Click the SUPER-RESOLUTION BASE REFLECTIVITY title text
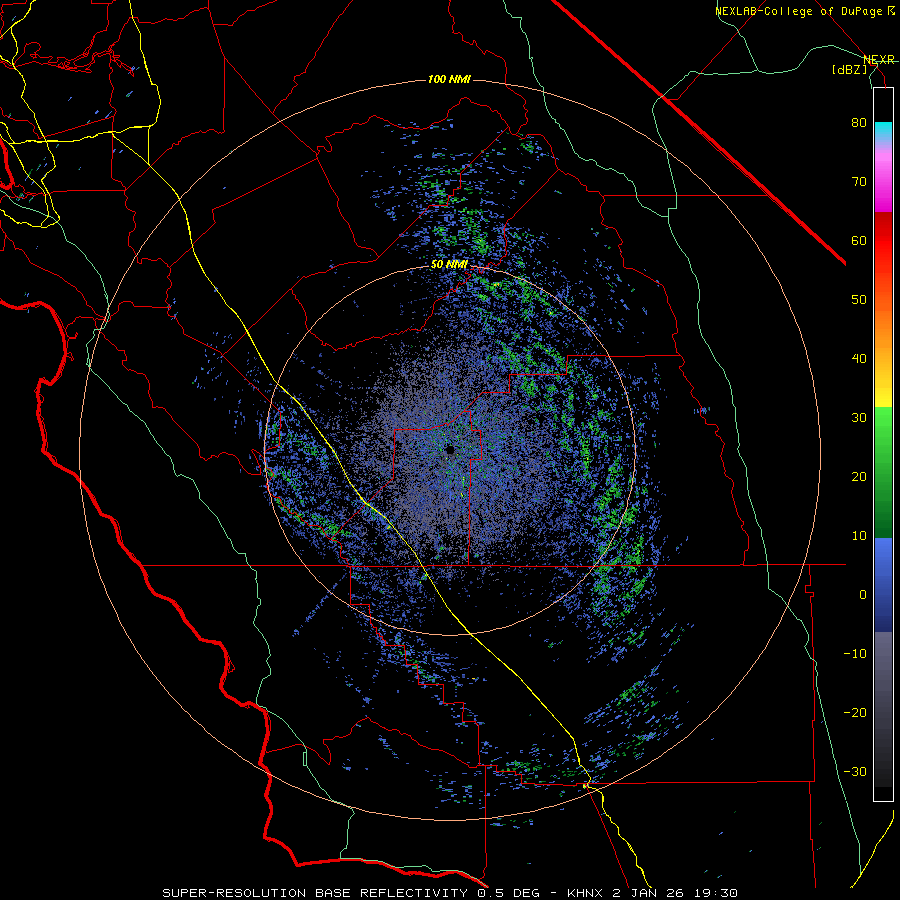The image size is (900, 900). pos(315,893)
